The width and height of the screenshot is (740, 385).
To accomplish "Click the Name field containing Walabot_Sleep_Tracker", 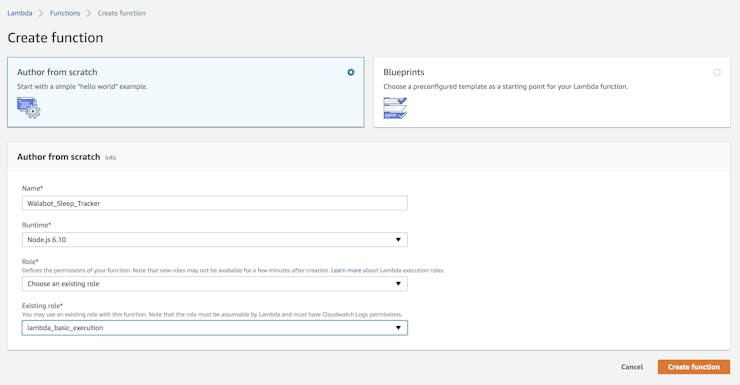I will point(215,203).
